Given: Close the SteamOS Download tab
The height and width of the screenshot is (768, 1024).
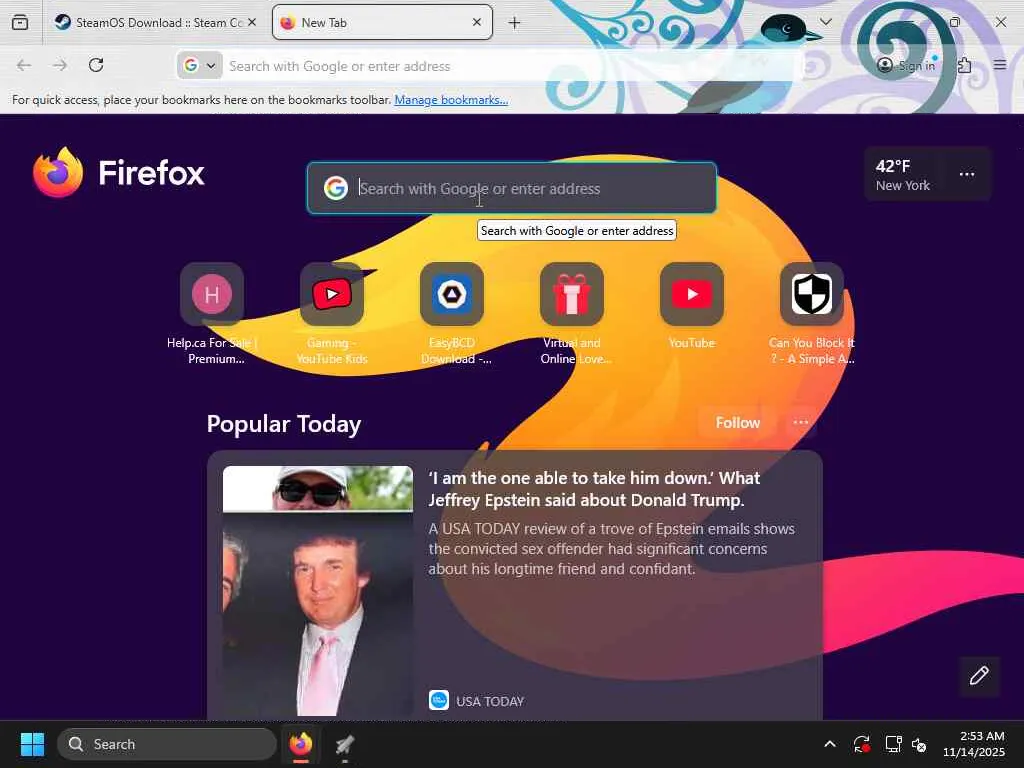Looking at the screenshot, I should (252, 22).
